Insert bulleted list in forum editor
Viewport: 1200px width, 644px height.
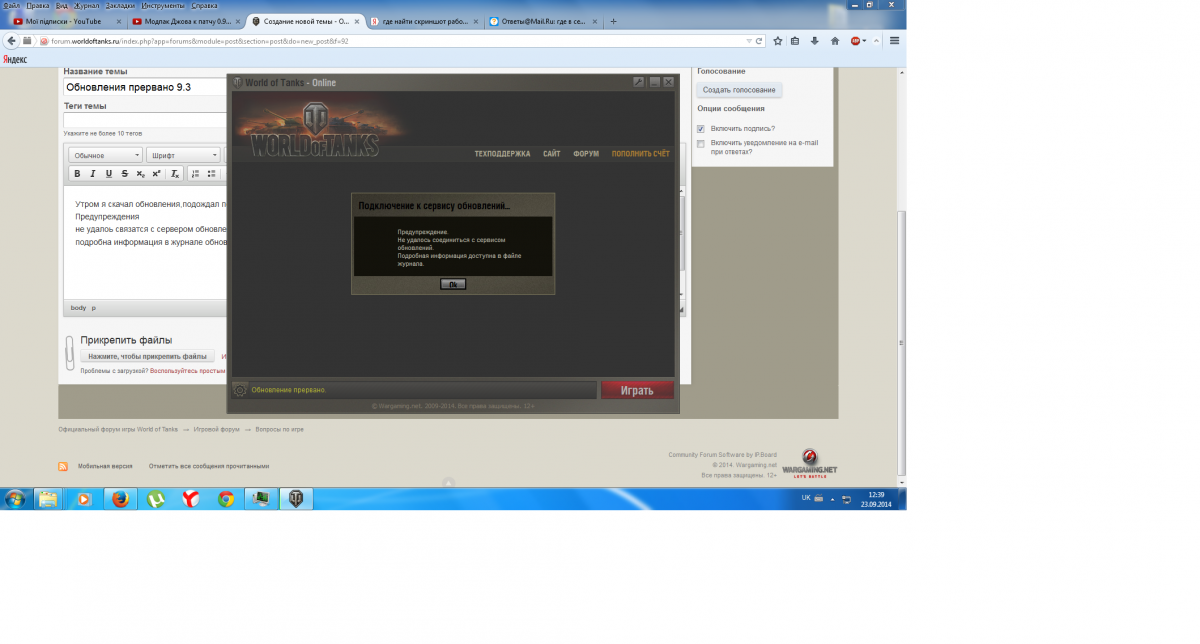pos(212,174)
